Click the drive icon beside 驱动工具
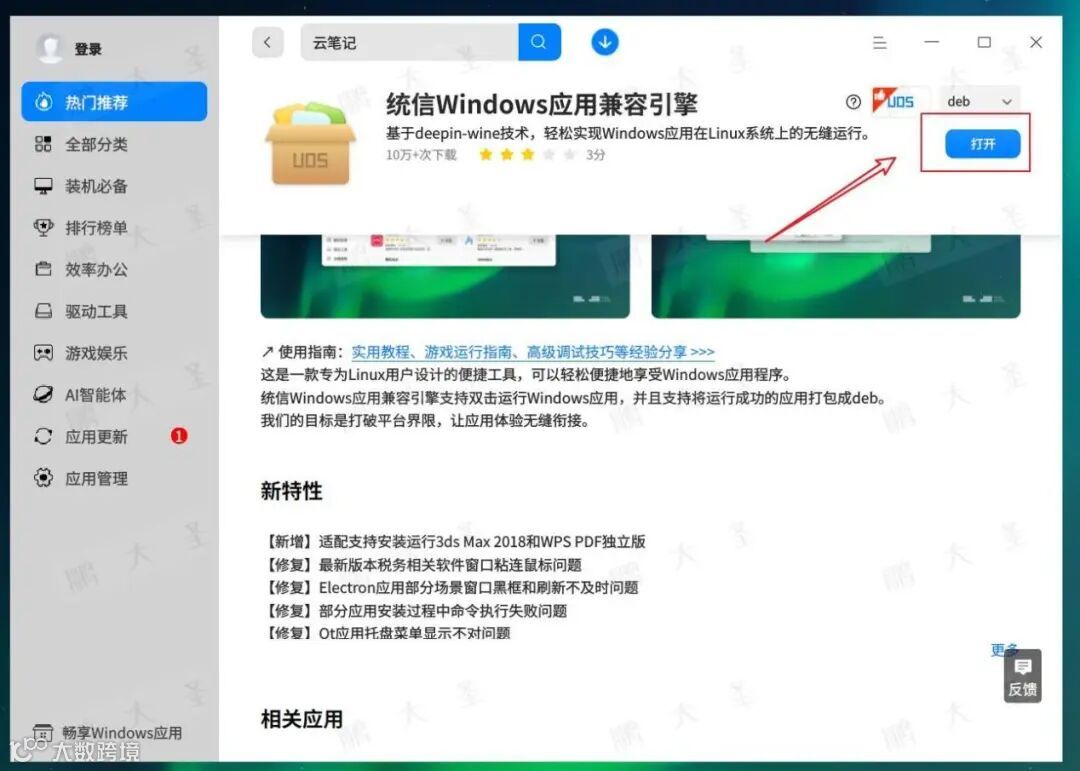This screenshot has height=771, width=1080. (x=43, y=311)
